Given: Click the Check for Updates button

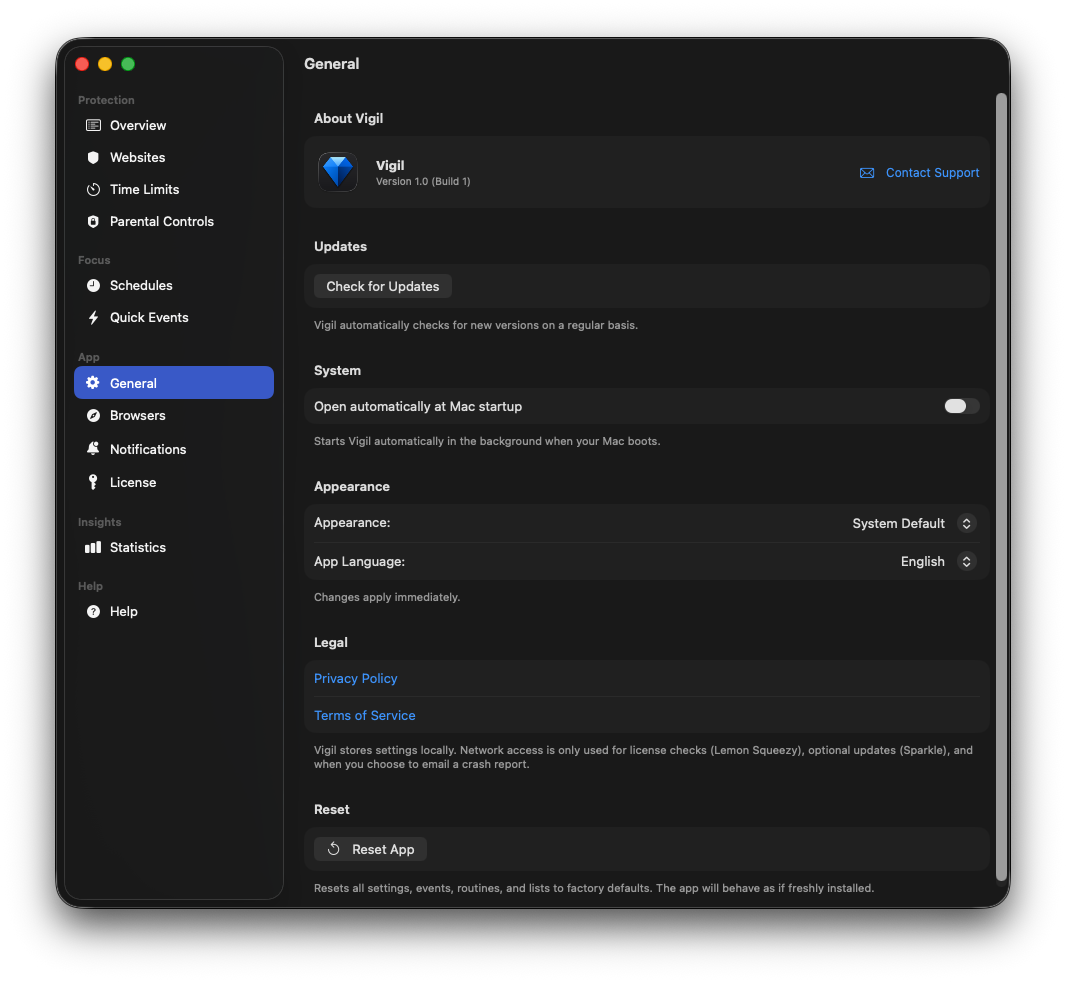Looking at the screenshot, I should pyautogui.click(x=383, y=286).
